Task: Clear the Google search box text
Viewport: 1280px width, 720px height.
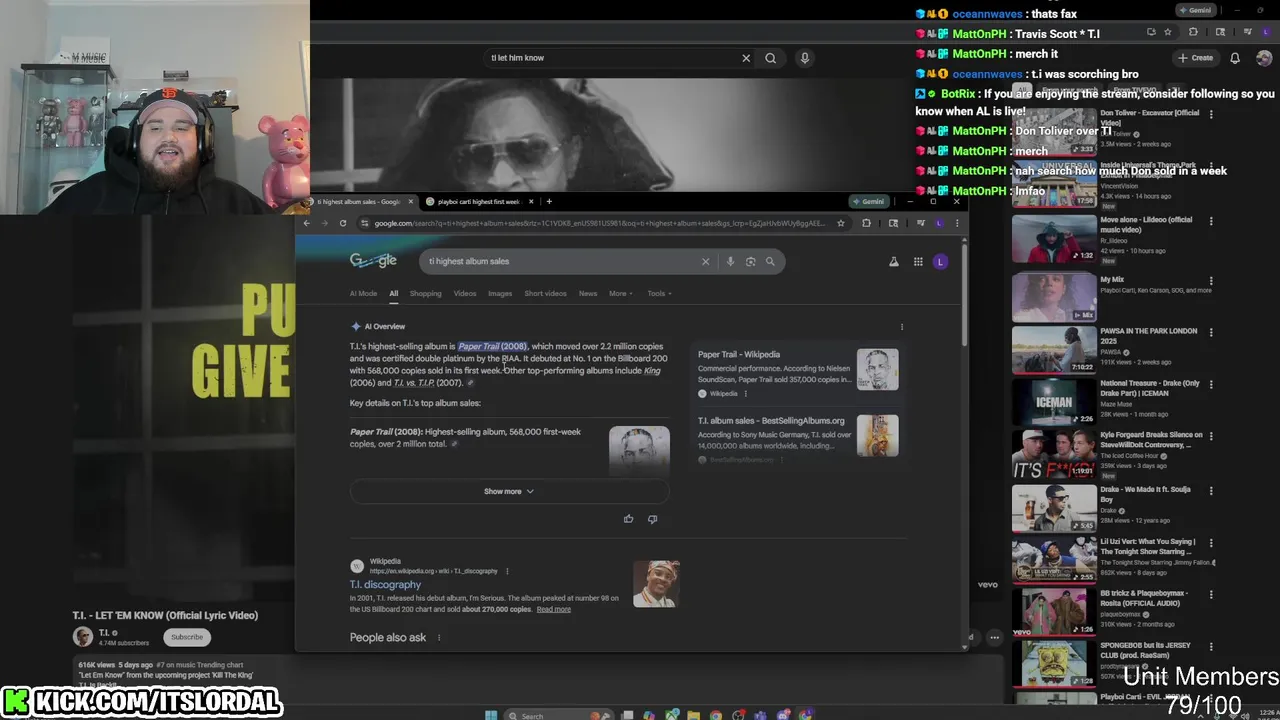Action: tap(705, 261)
